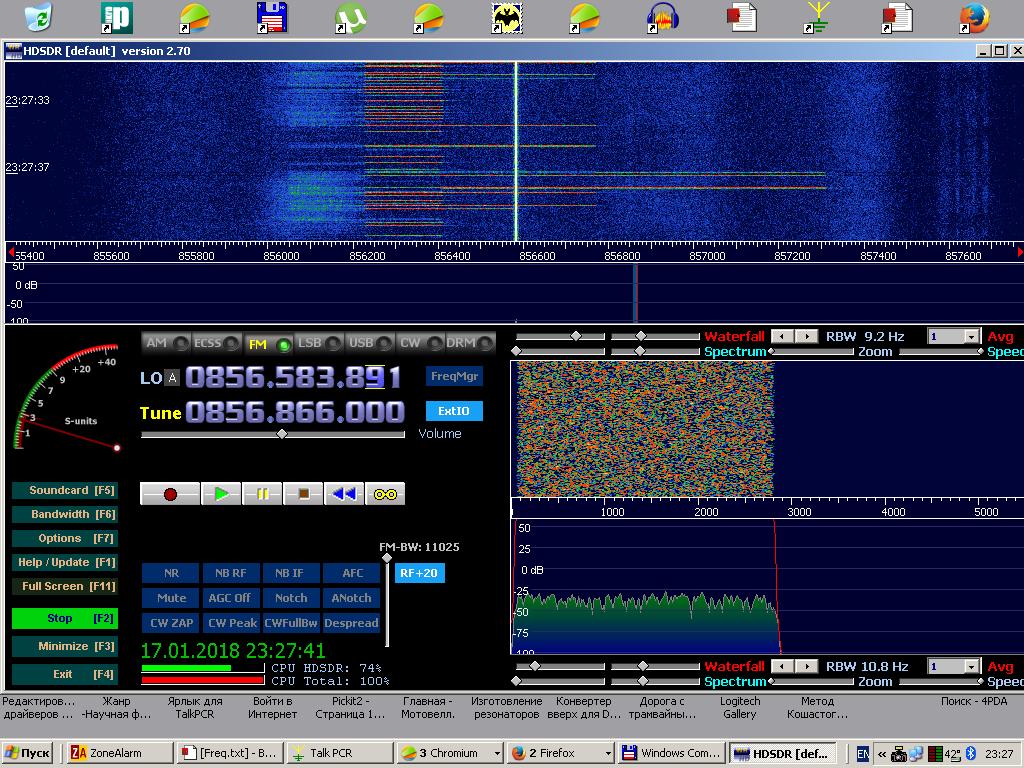
Task: Open the FreqMgr frequency manager
Action: (x=455, y=376)
